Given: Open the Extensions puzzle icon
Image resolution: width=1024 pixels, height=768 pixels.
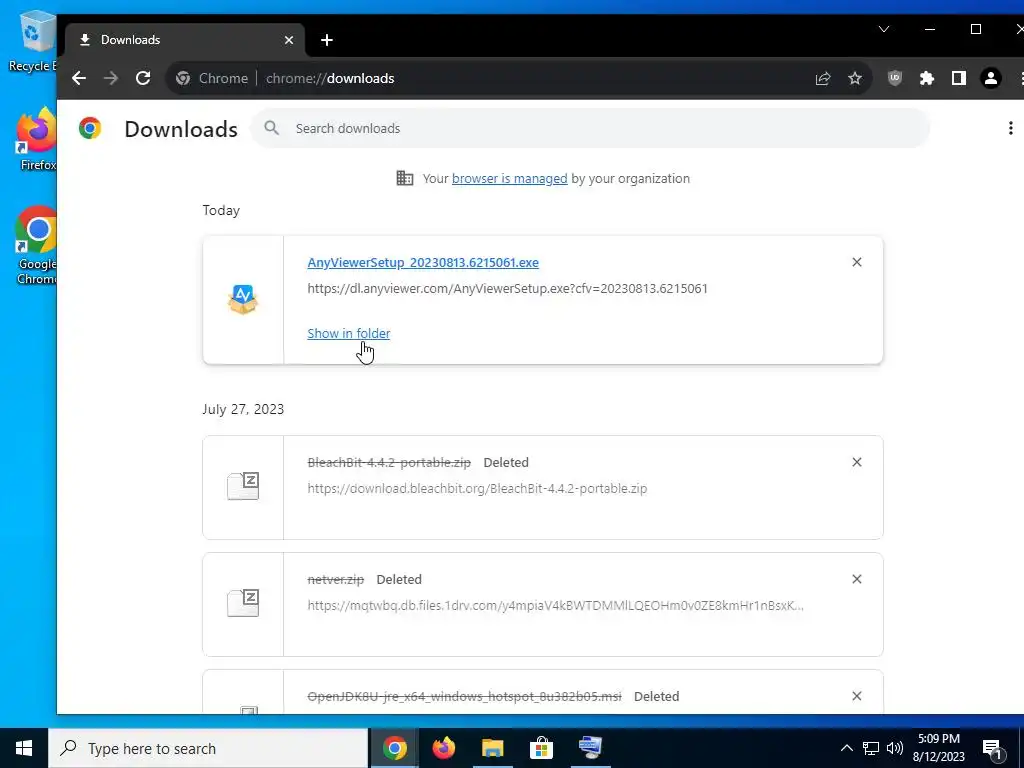Looking at the screenshot, I should coord(927,78).
